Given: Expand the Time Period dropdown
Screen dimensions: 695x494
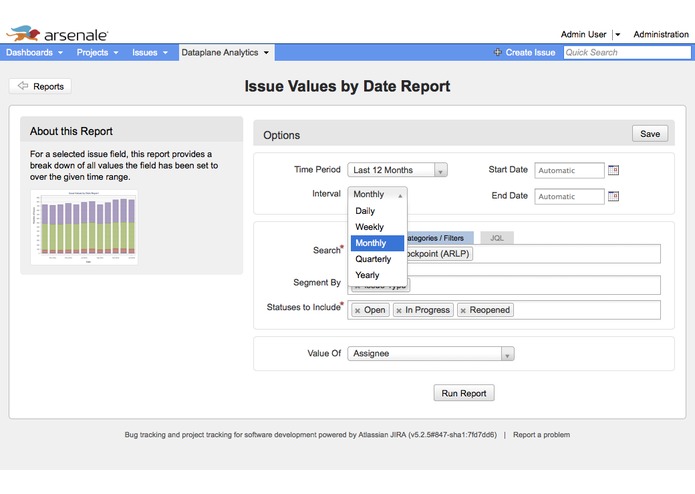Looking at the screenshot, I should pyautogui.click(x=397, y=170).
